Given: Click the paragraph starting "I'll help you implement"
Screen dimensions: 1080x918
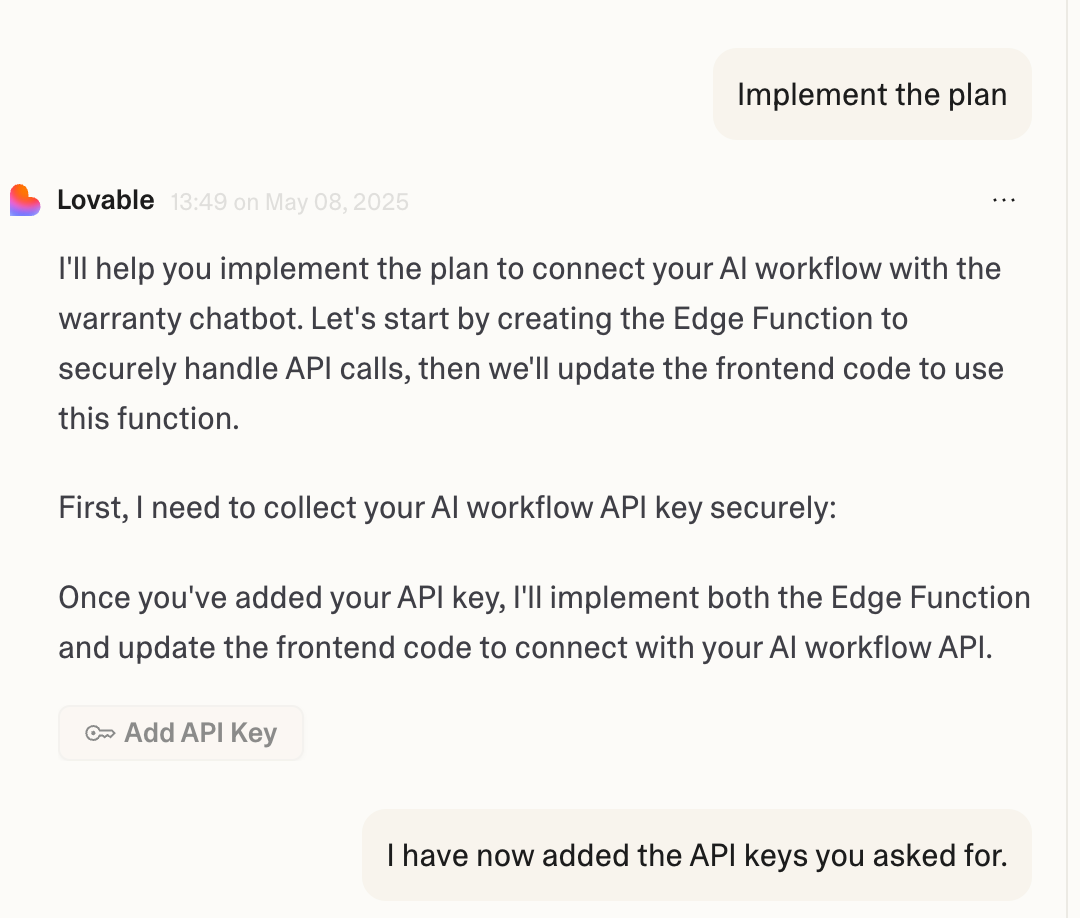Looking at the screenshot, I should (x=530, y=343).
